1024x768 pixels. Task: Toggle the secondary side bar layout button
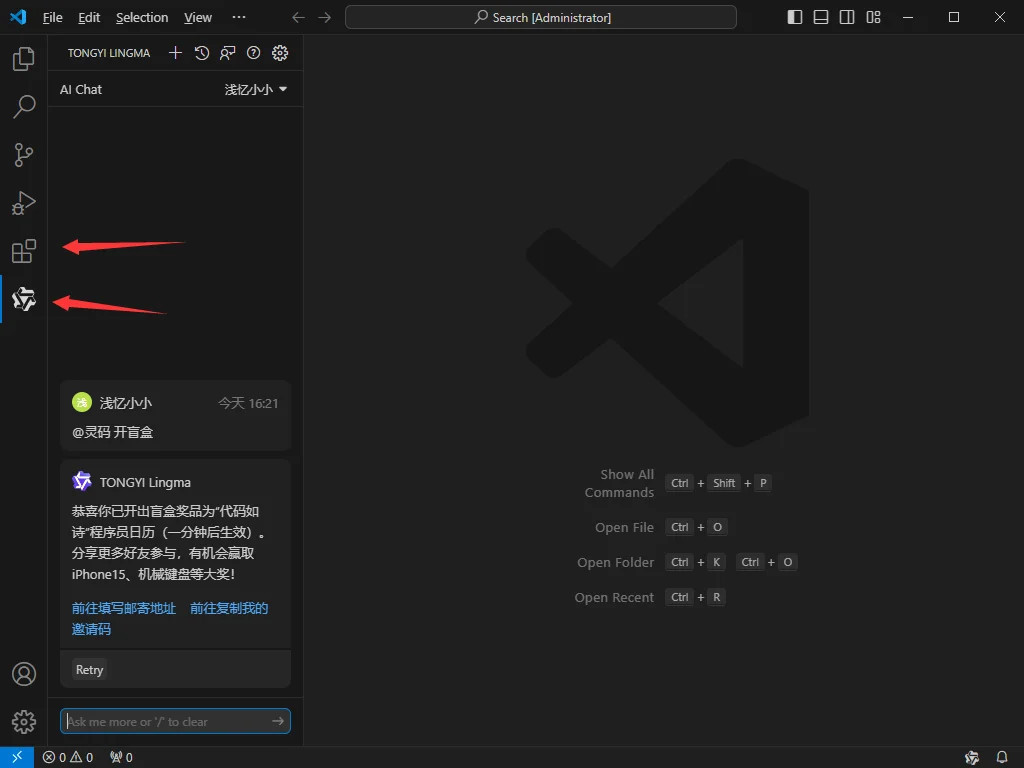pyautogui.click(x=847, y=17)
